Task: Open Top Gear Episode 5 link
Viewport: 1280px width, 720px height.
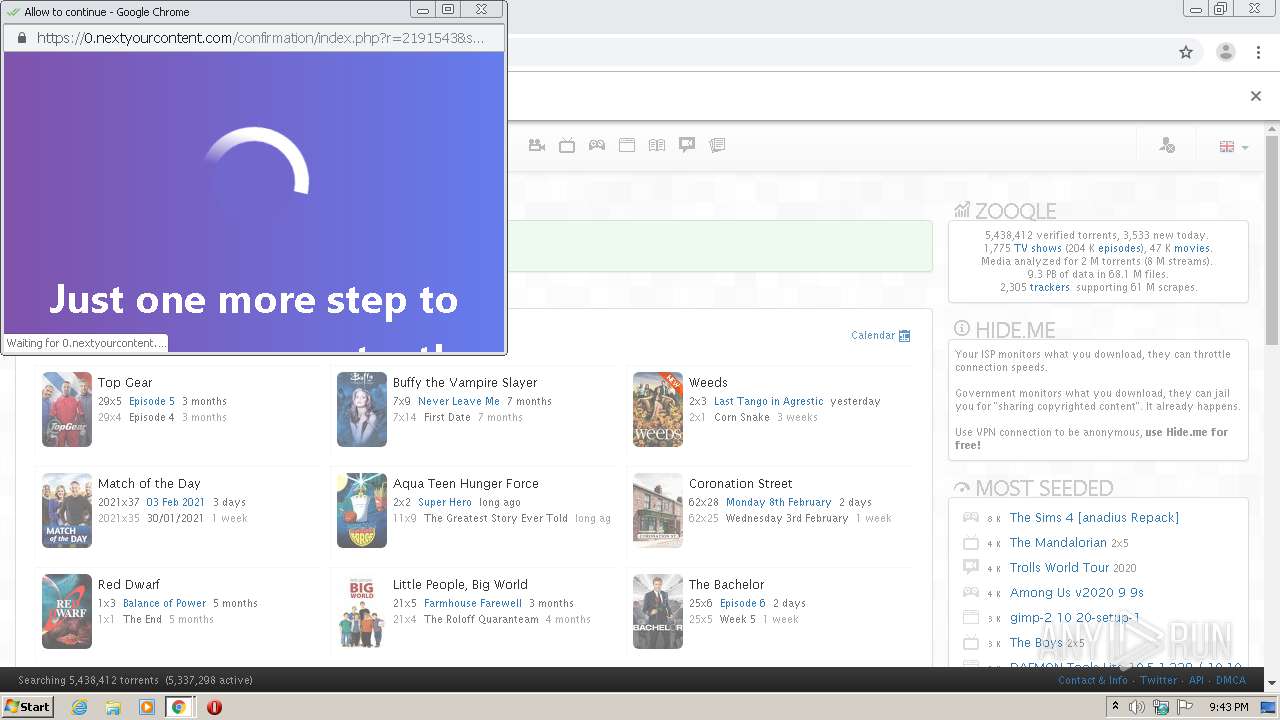Action: tap(152, 402)
